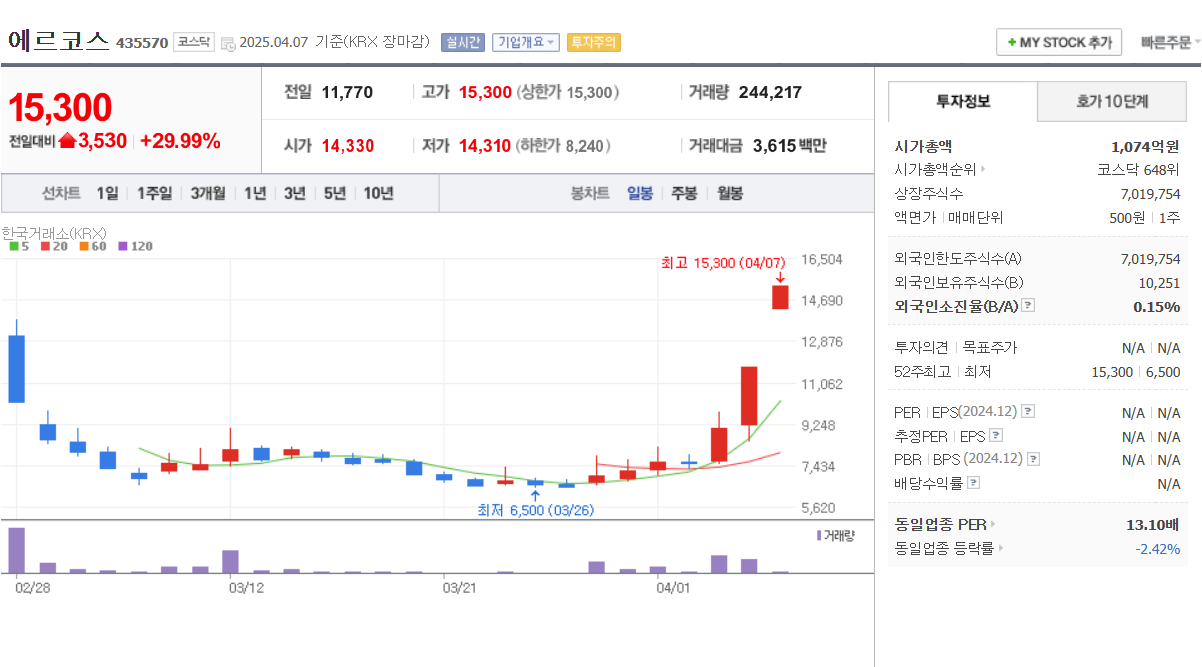Click the stock code 435570
The image size is (1202, 667).
(x=142, y=43)
